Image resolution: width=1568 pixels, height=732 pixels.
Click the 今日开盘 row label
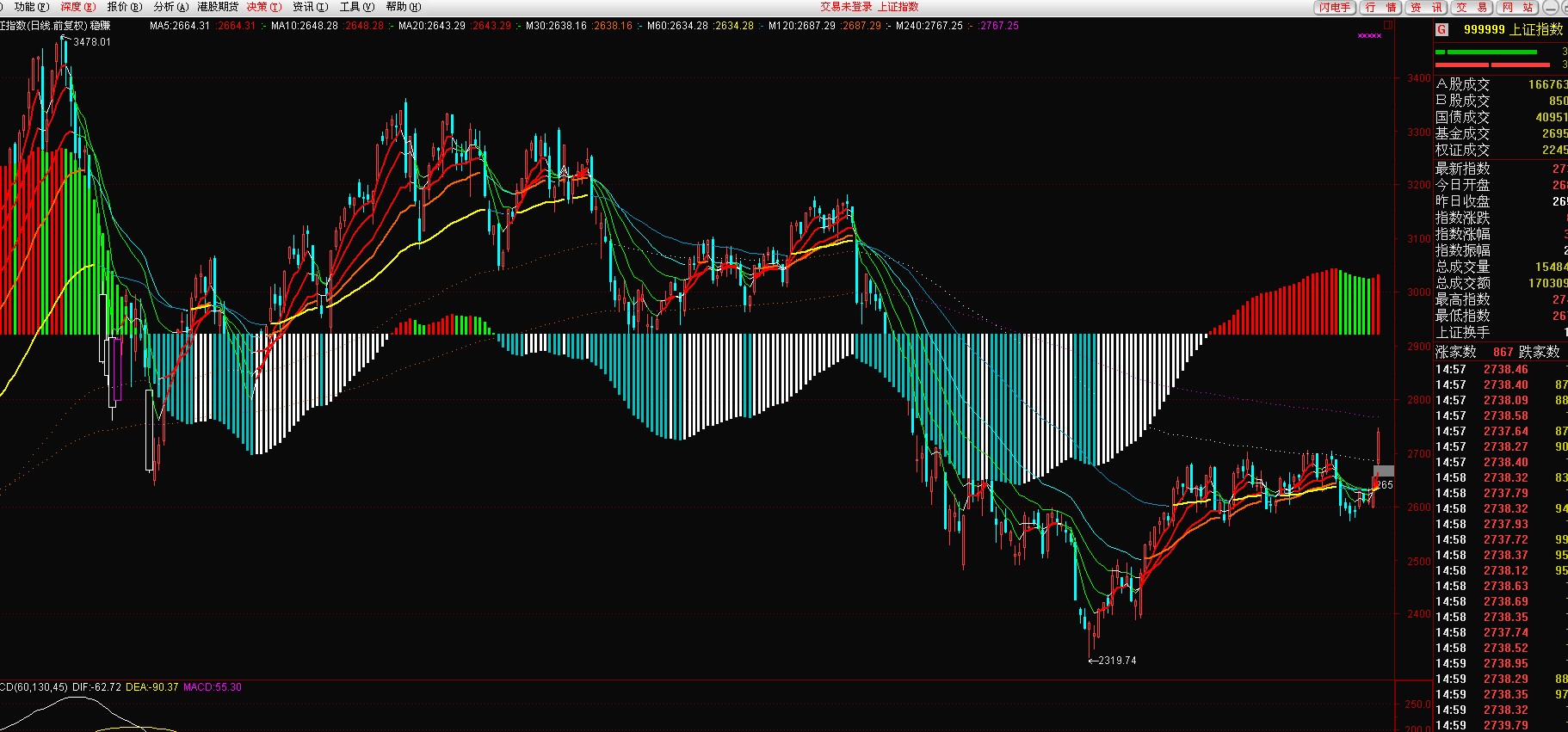point(1462,185)
